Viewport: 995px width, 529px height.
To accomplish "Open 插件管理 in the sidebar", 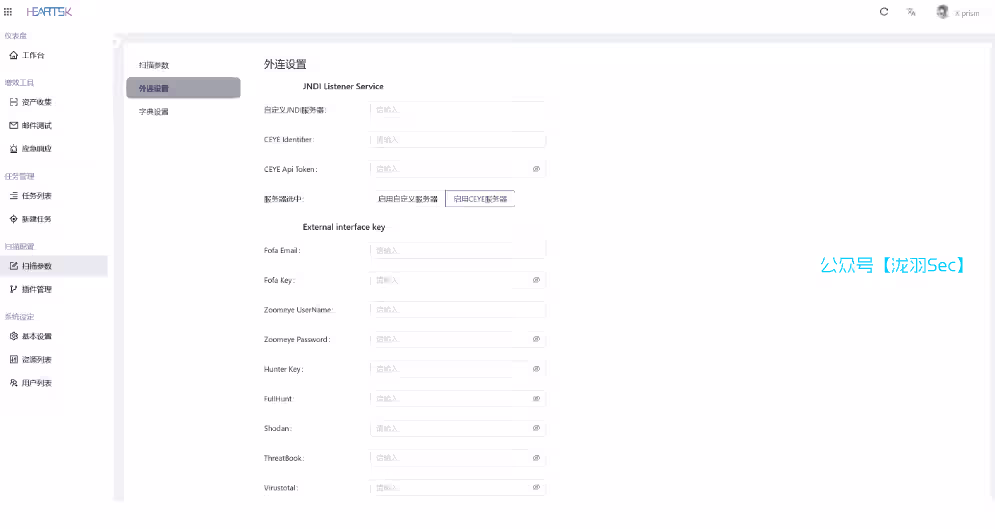I will (x=36, y=289).
